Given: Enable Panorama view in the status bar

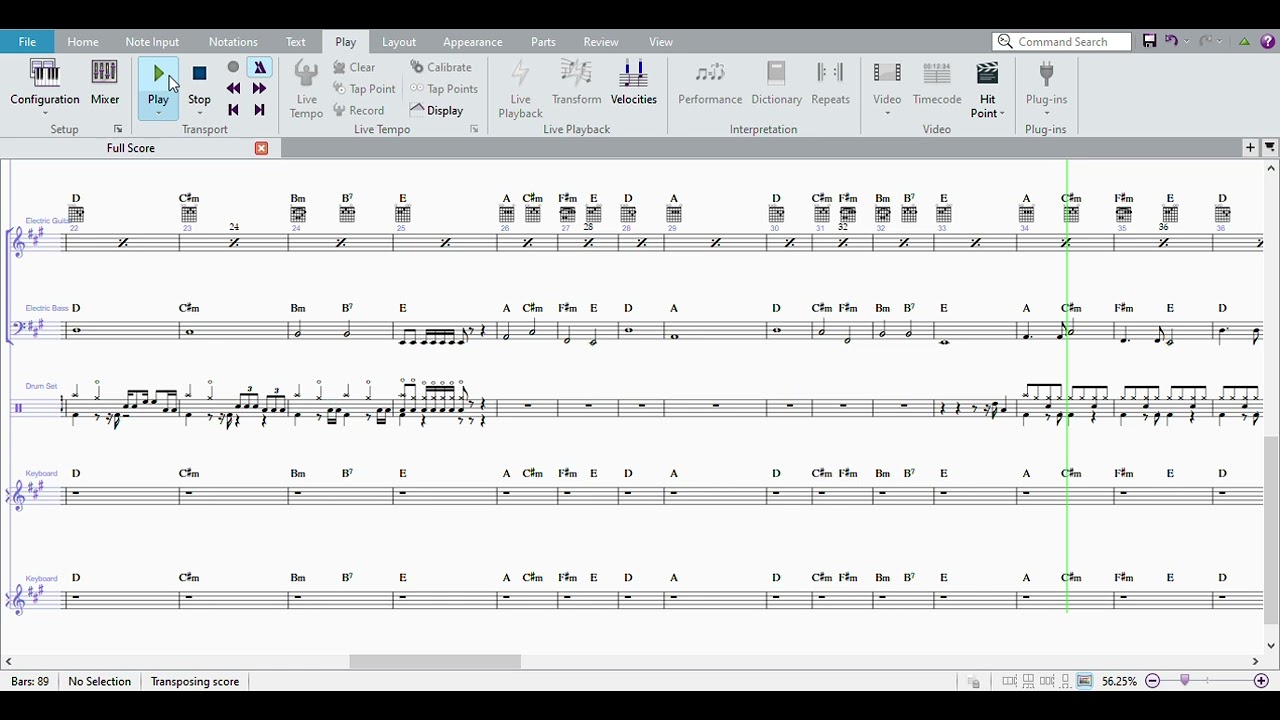Looking at the screenshot, I should (1084, 681).
